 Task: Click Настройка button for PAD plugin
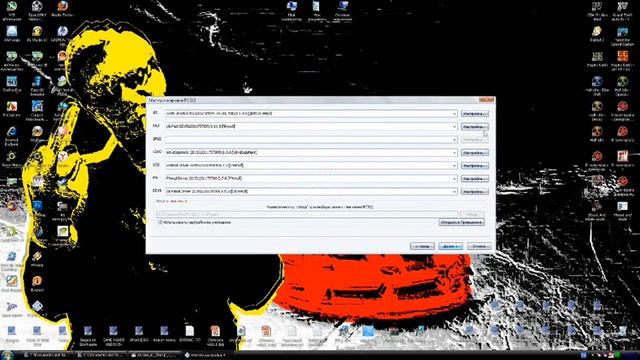475,127
